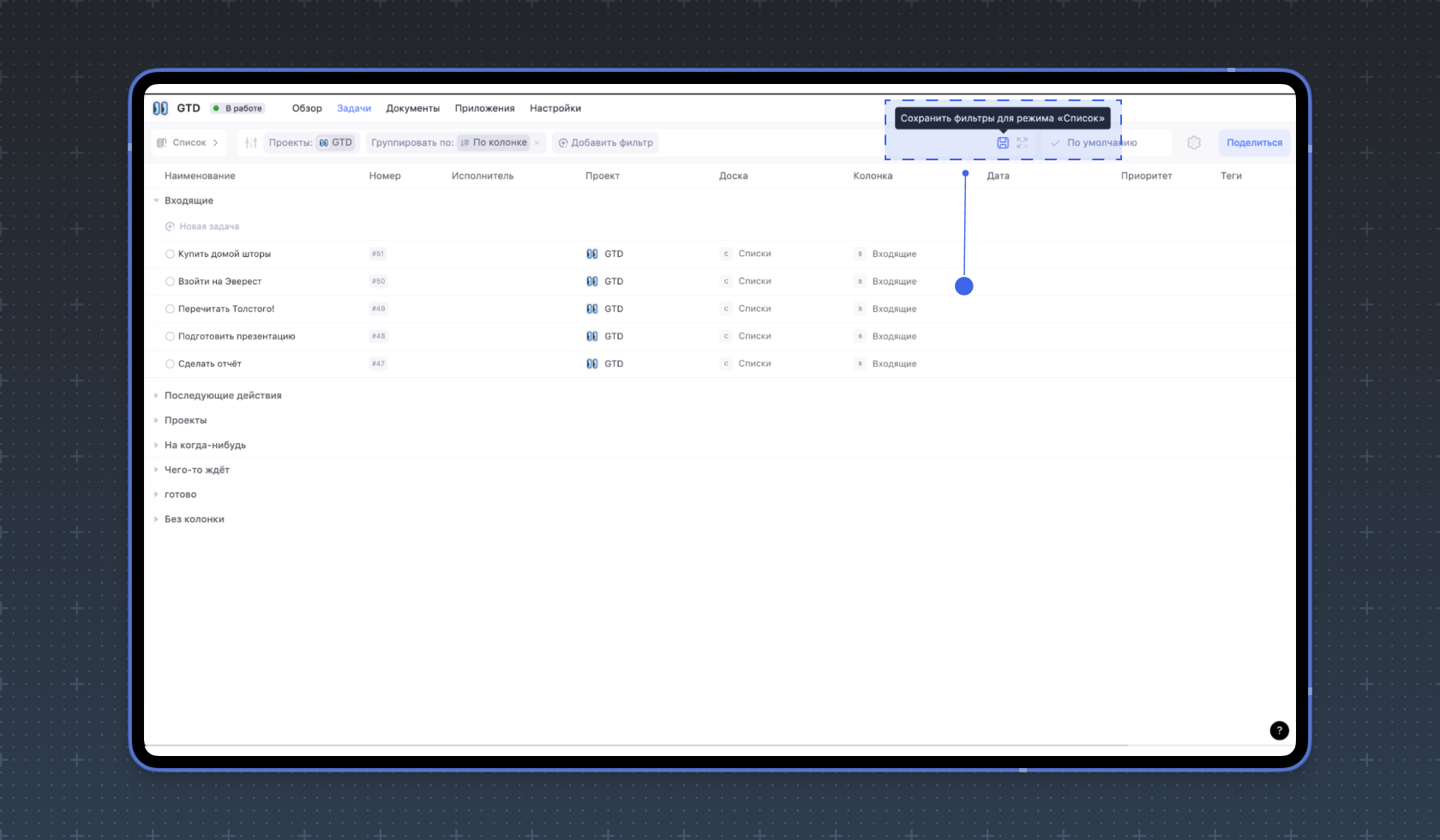The width and height of the screenshot is (1440, 840).
Task: Select the 'По умолчанию' preset option
Action: point(1101,143)
